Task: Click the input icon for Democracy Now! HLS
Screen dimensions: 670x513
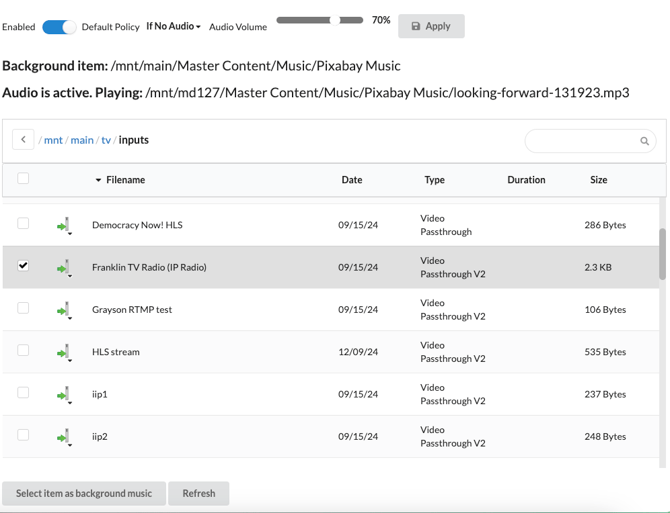Action: [64, 226]
